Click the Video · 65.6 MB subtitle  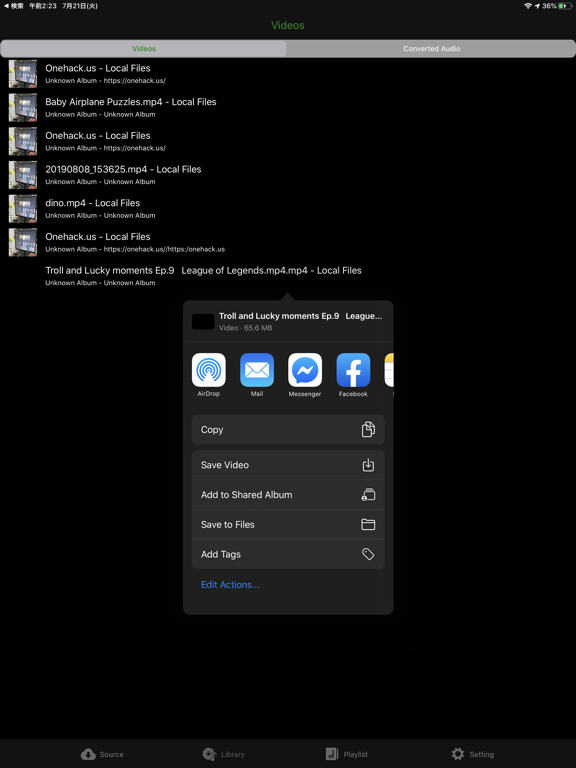[245, 328]
